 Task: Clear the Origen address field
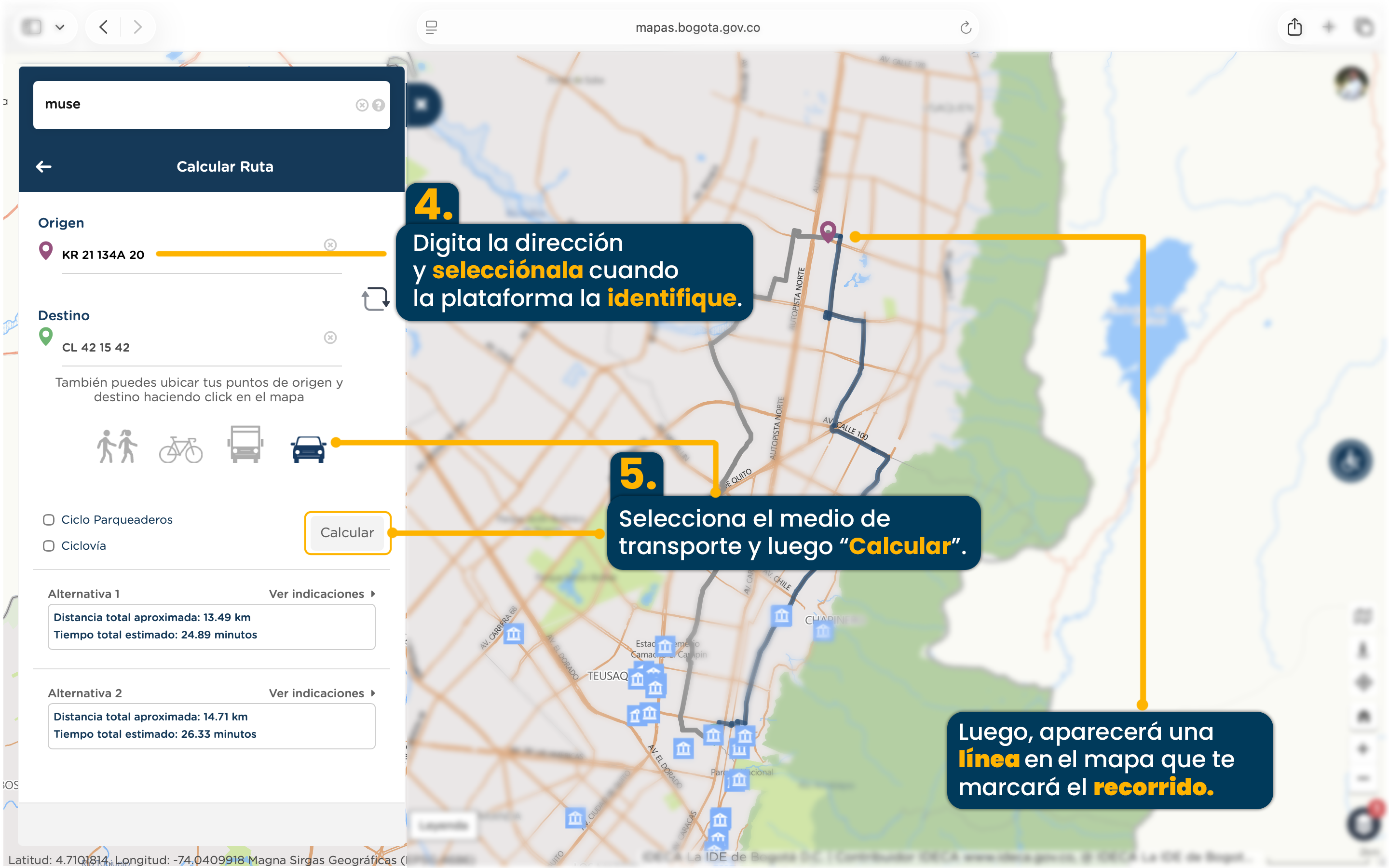[330, 245]
